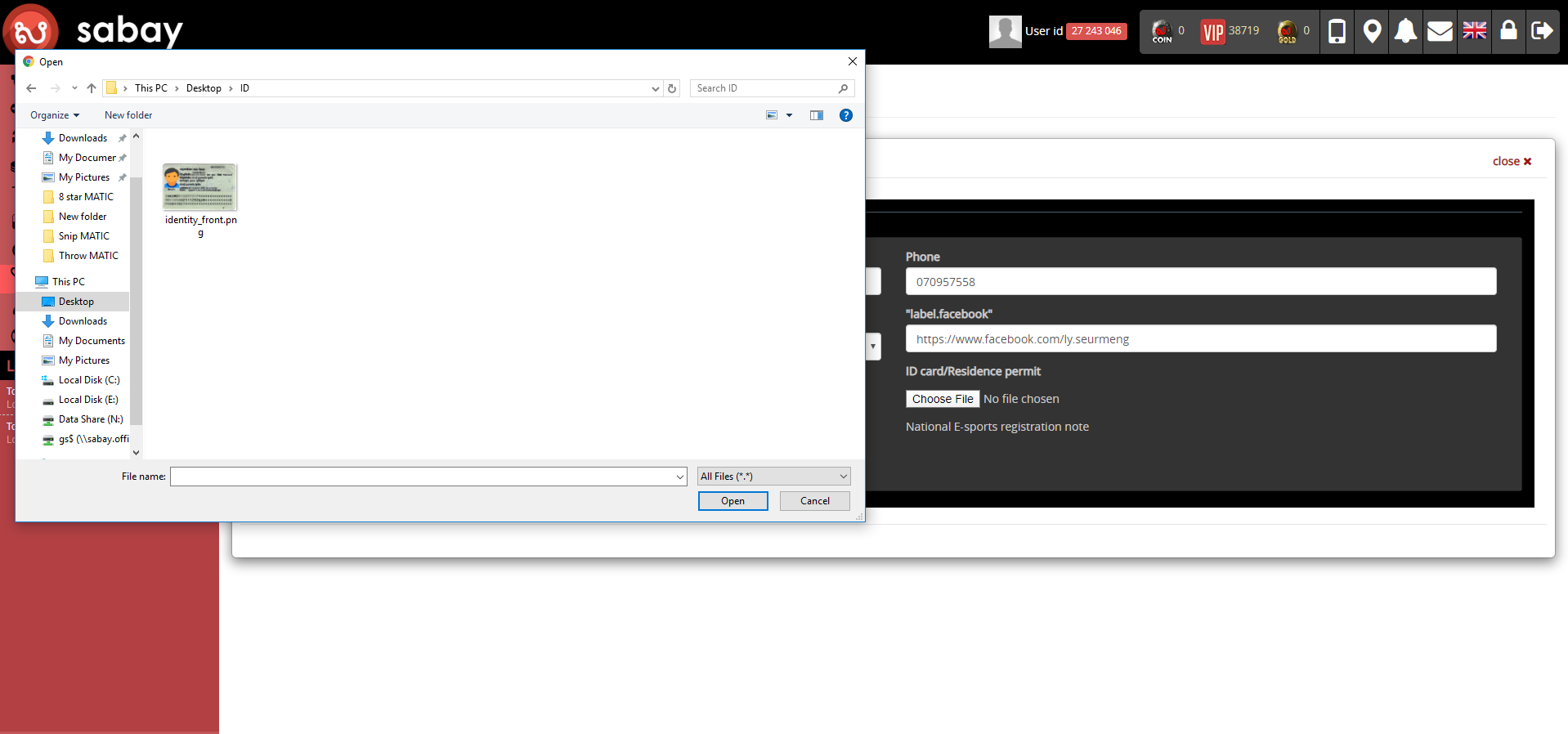This screenshot has width=1568, height=734.
Task: Click the padlock security icon
Action: pyautogui.click(x=1508, y=31)
